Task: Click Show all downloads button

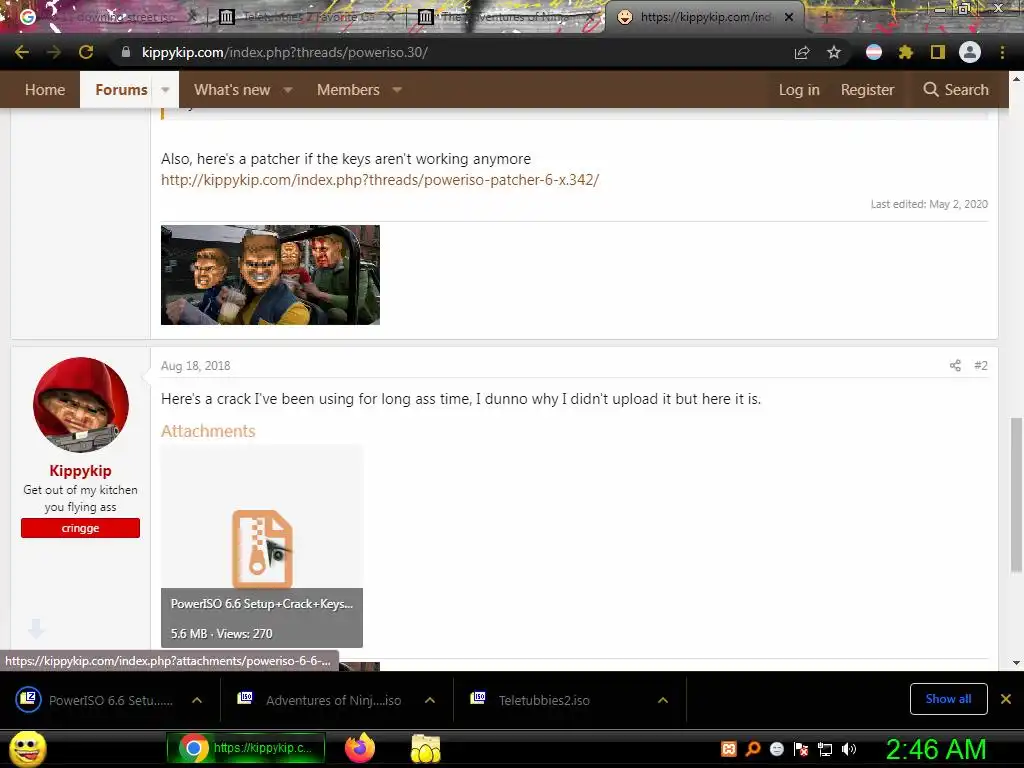Action: click(x=948, y=699)
